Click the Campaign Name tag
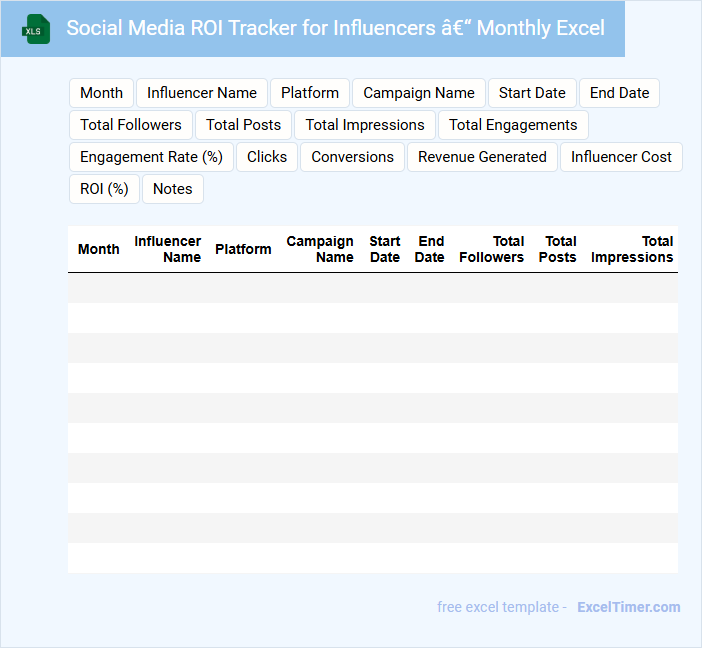 point(419,93)
